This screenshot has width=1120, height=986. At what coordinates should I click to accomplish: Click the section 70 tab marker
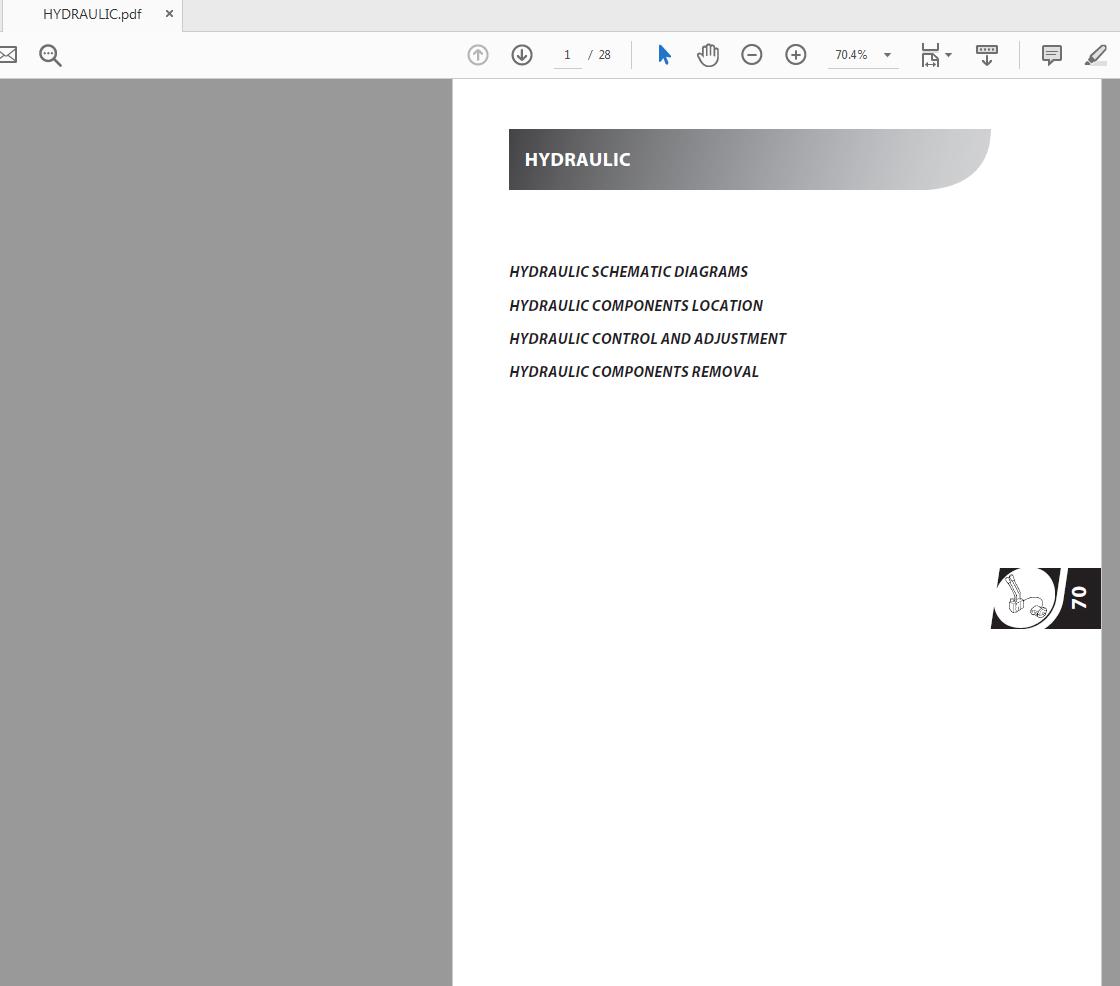(x=1046, y=598)
